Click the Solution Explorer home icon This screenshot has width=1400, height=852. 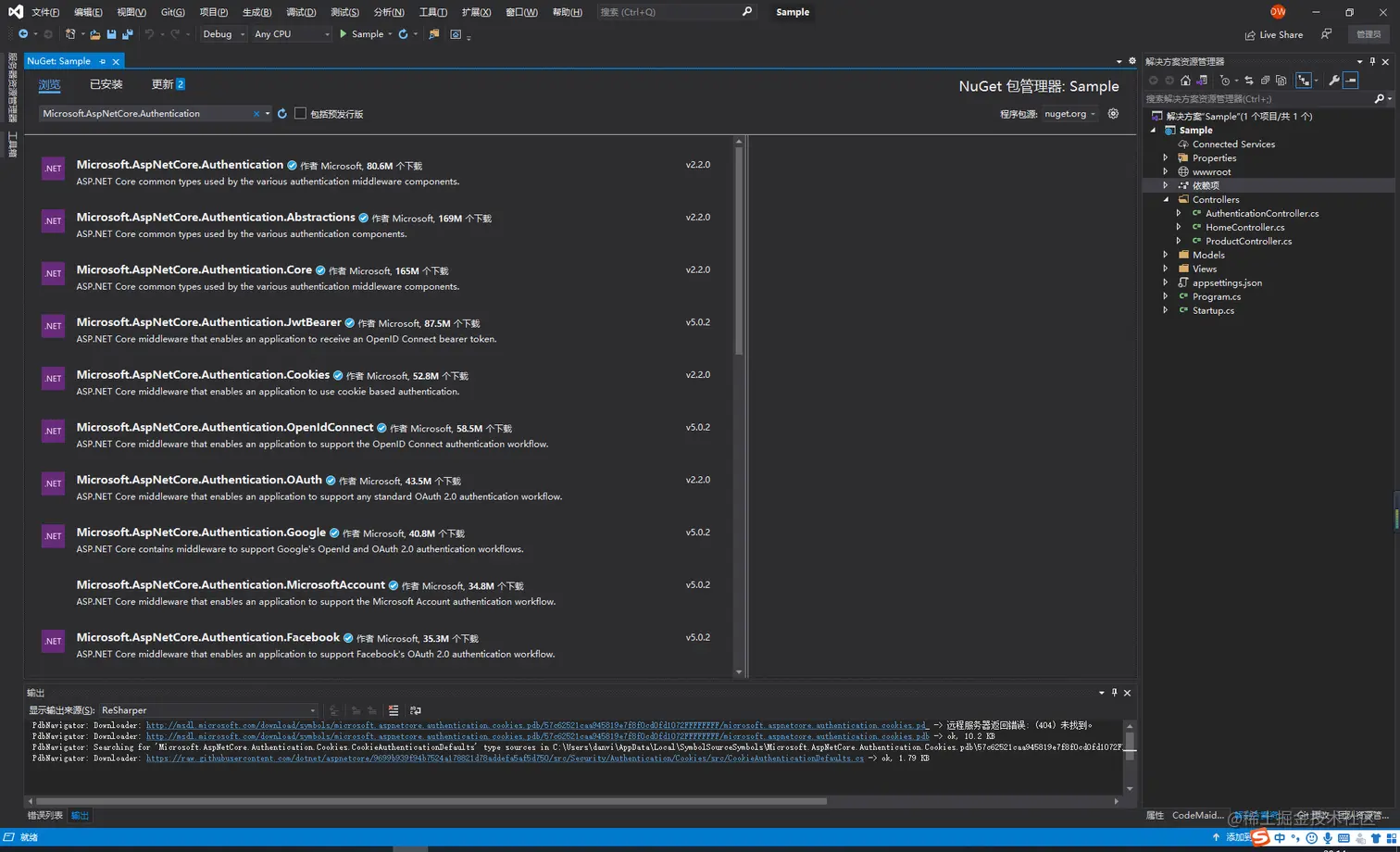[1185, 81]
